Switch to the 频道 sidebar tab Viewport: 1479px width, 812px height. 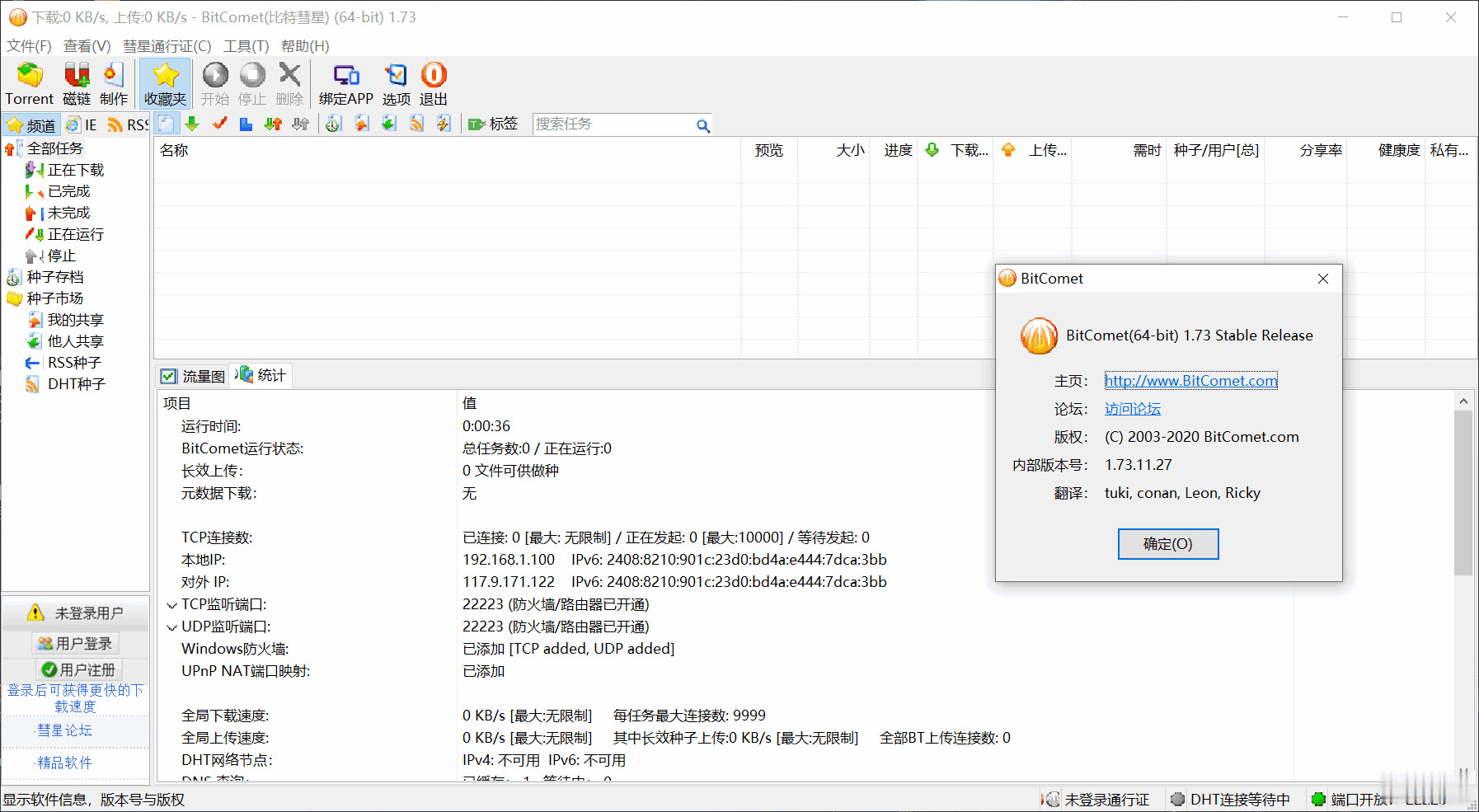coord(31,125)
